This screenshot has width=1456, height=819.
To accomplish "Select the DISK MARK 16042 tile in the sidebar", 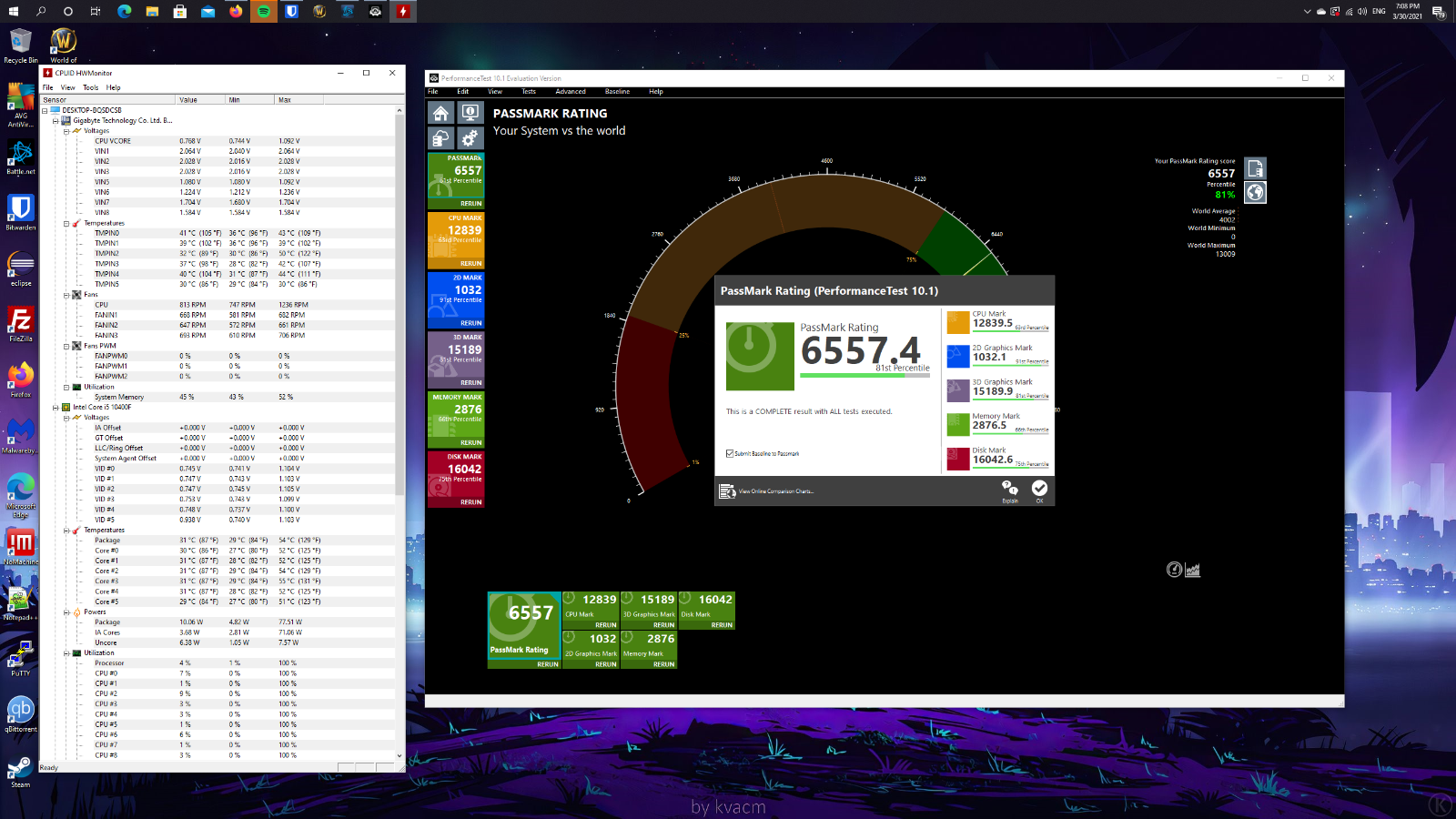I will (456, 480).
